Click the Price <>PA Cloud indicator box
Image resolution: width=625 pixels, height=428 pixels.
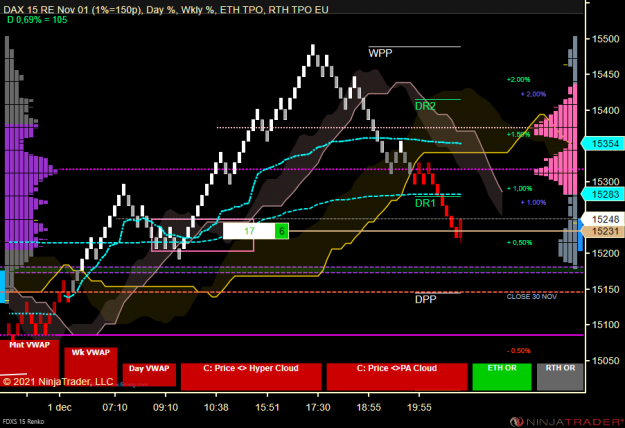tap(397, 376)
